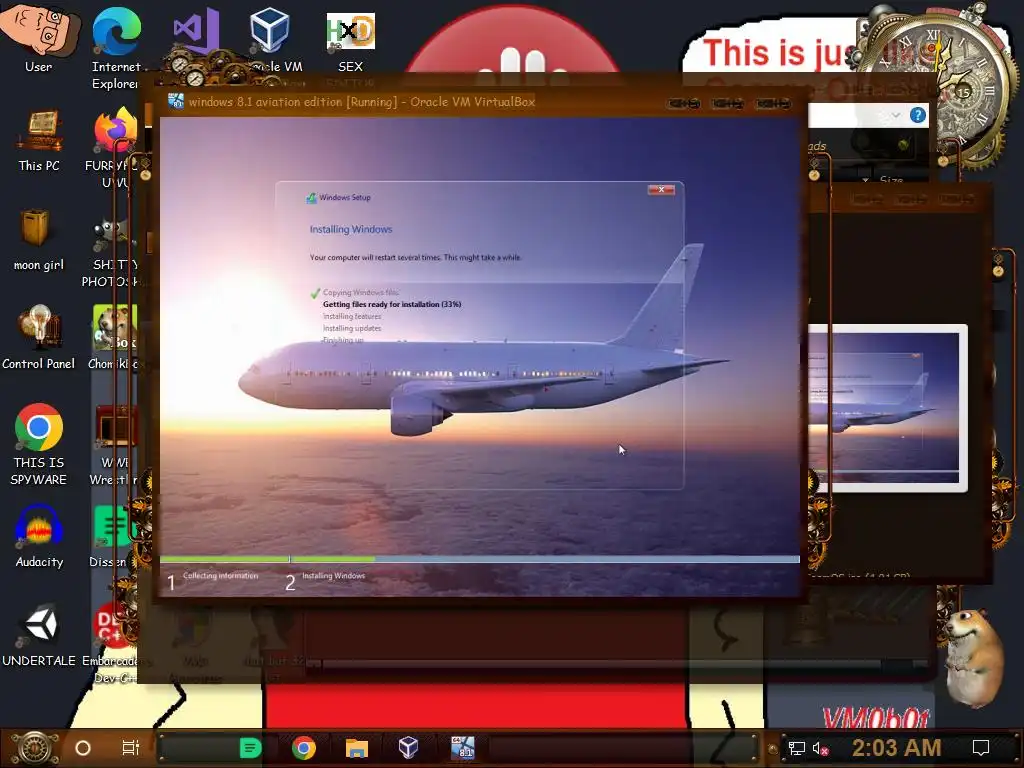Open the moon girl folder icon
The image size is (1024, 768).
(x=39, y=238)
